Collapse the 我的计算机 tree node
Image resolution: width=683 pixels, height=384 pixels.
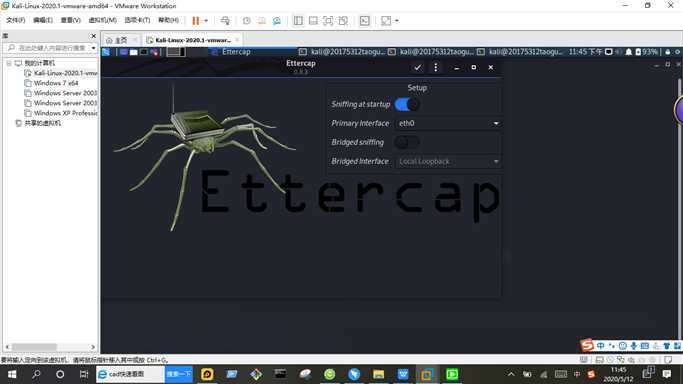[9, 63]
